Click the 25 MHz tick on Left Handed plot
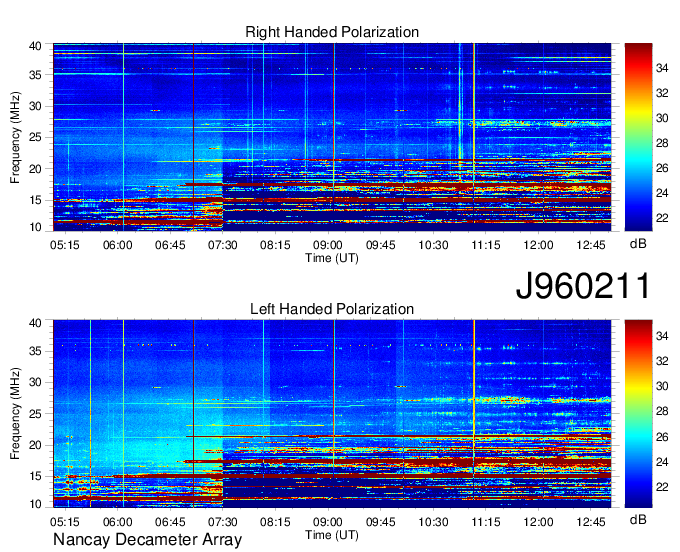Screen dimensions: 680x552 coord(35,414)
